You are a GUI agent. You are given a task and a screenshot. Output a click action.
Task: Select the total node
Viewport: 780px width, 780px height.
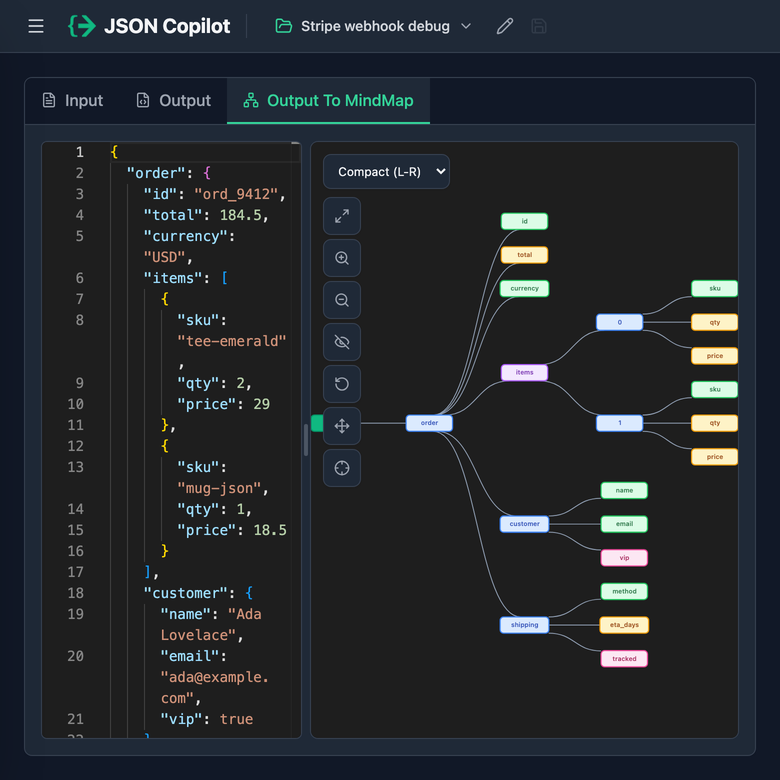coord(524,255)
